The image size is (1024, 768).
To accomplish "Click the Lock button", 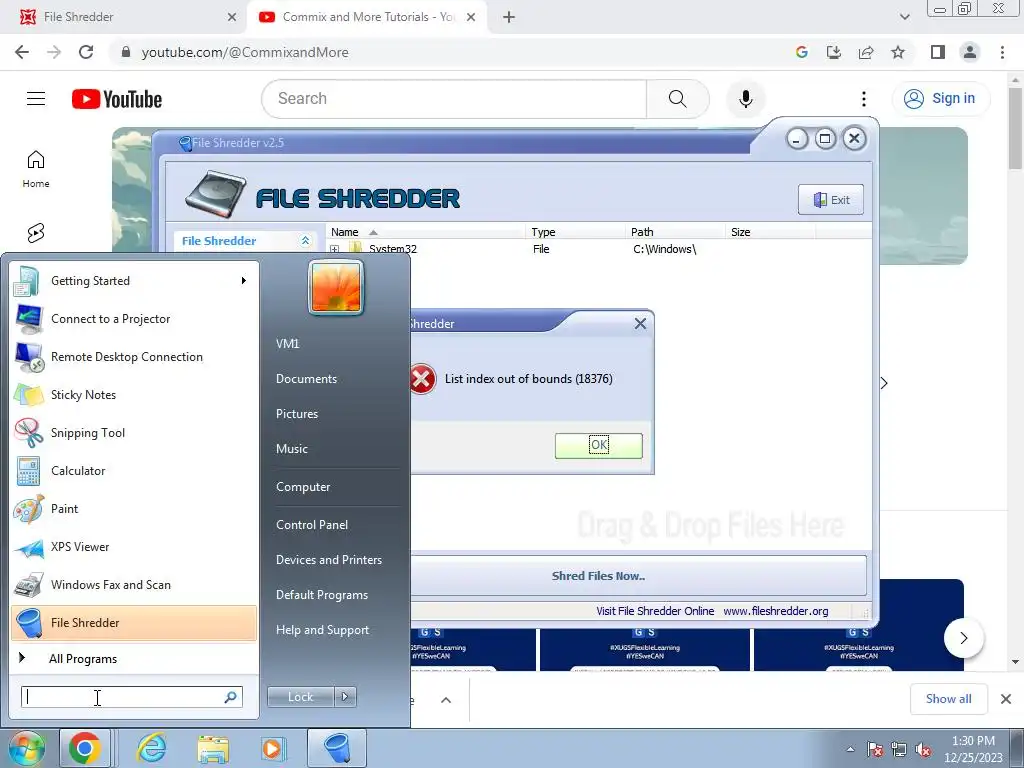I will click(x=301, y=697).
